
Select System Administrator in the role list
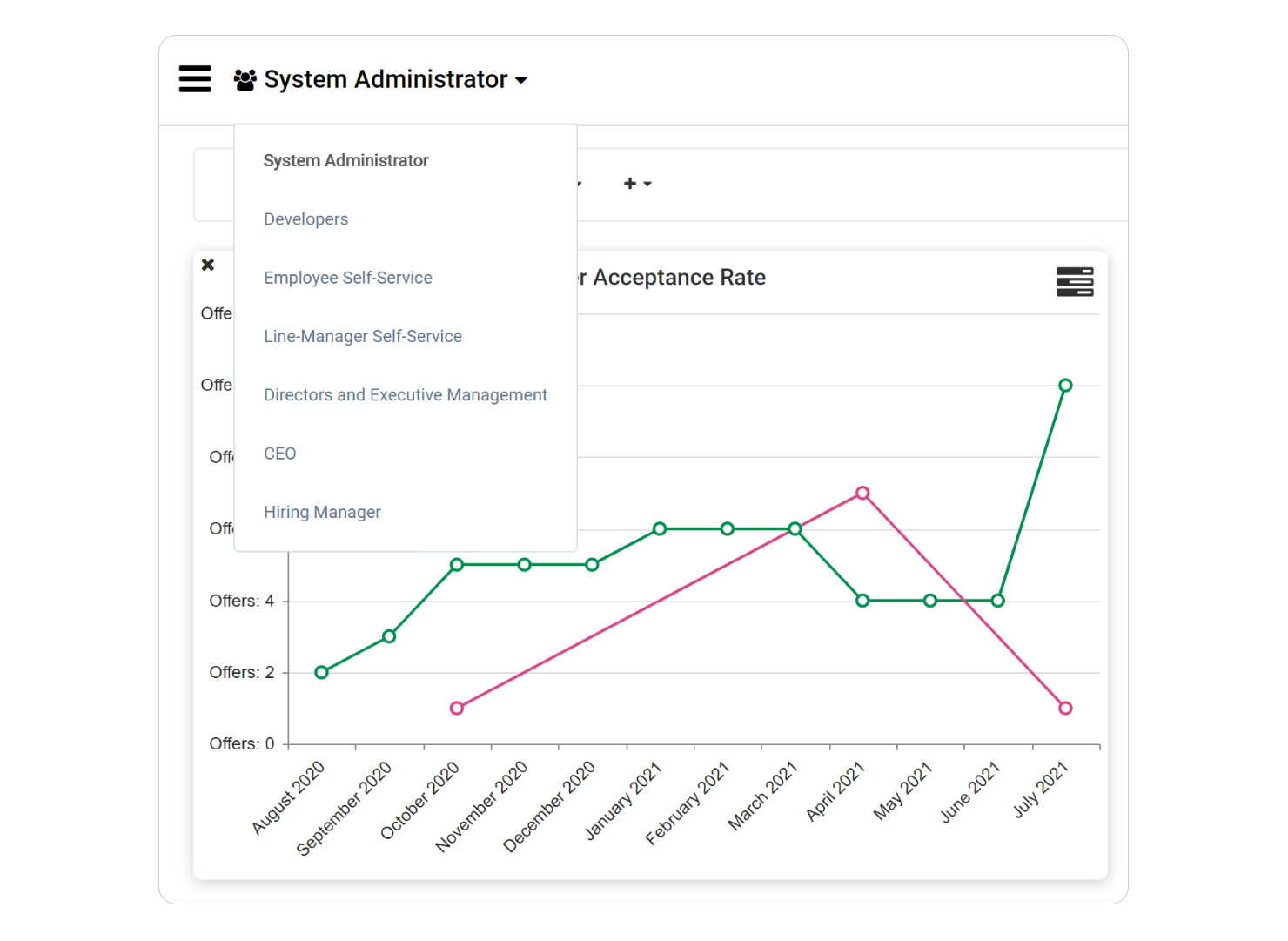(x=345, y=160)
